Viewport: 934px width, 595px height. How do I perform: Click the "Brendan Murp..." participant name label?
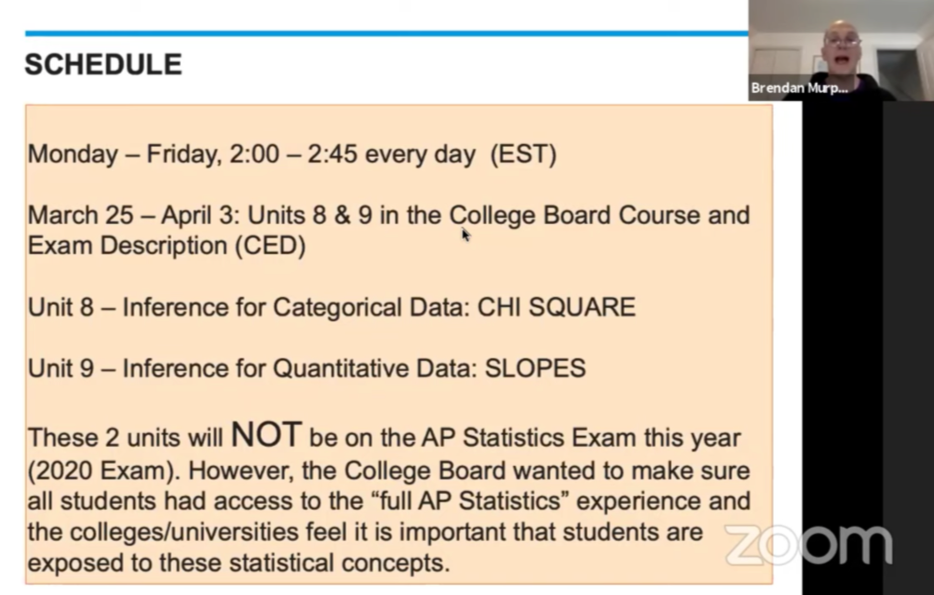tap(799, 88)
